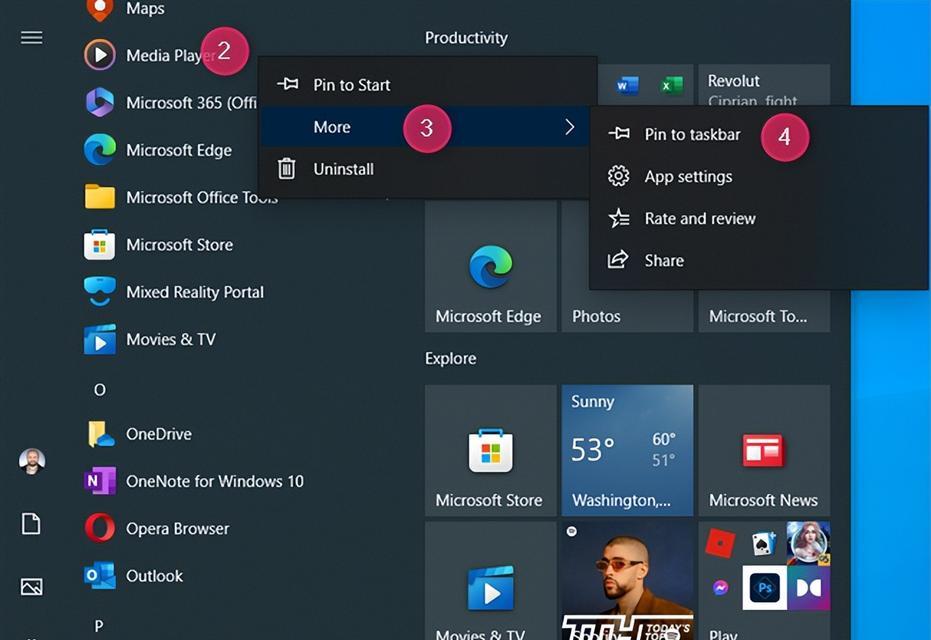This screenshot has height=640, width=931.
Task: Launch Media Player from the app list
Action: click(x=148, y=55)
